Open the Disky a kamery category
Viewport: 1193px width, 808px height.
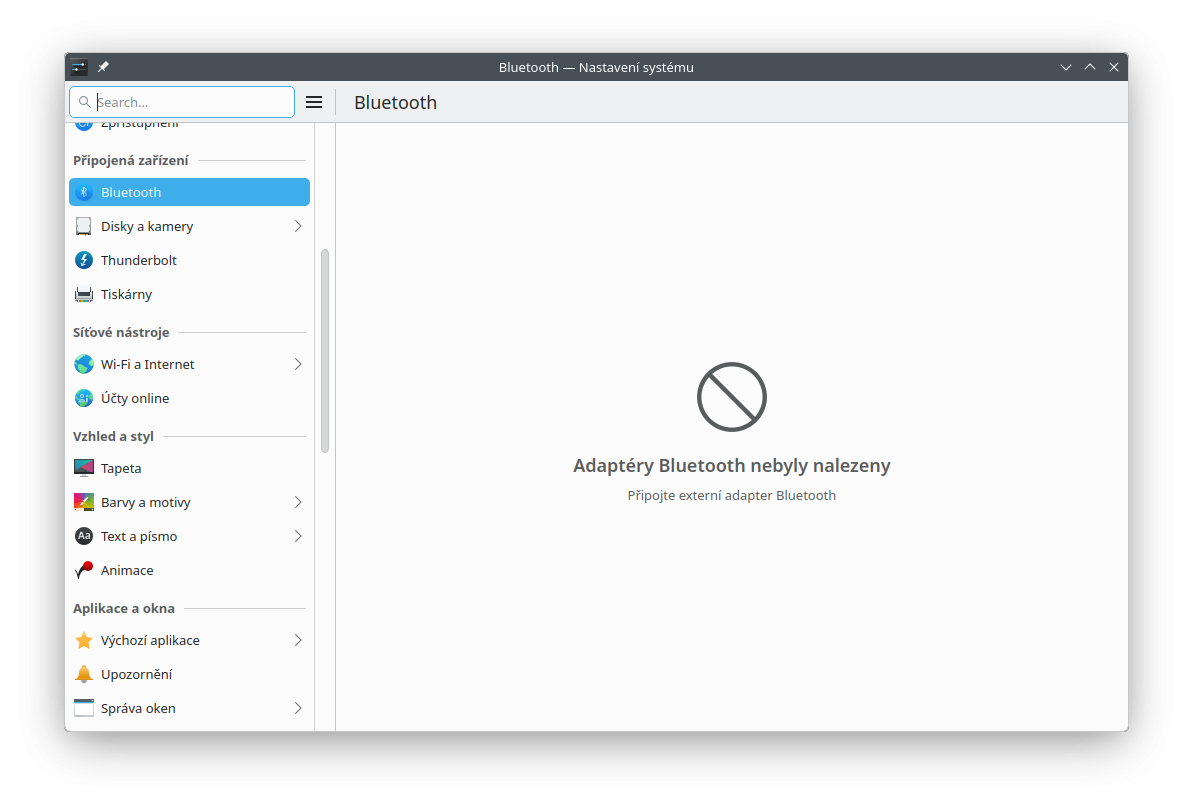point(147,226)
